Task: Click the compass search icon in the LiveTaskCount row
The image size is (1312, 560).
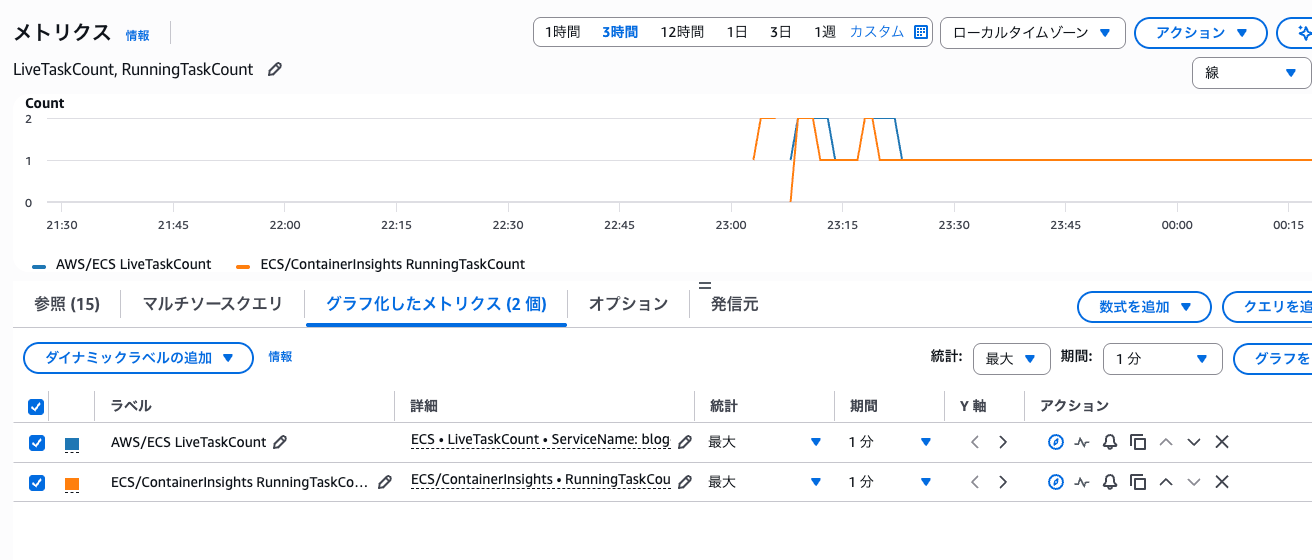Action: pyautogui.click(x=1055, y=442)
